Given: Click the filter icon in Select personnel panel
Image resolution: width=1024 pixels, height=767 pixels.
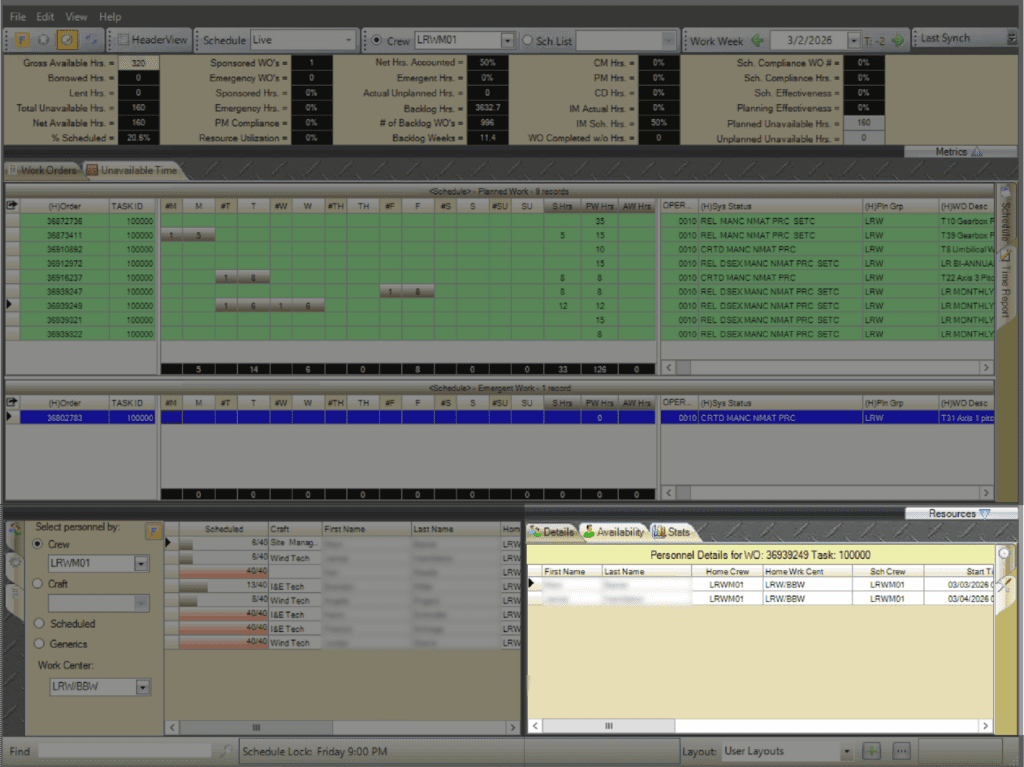Looking at the screenshot, I should tap(153, 530).
